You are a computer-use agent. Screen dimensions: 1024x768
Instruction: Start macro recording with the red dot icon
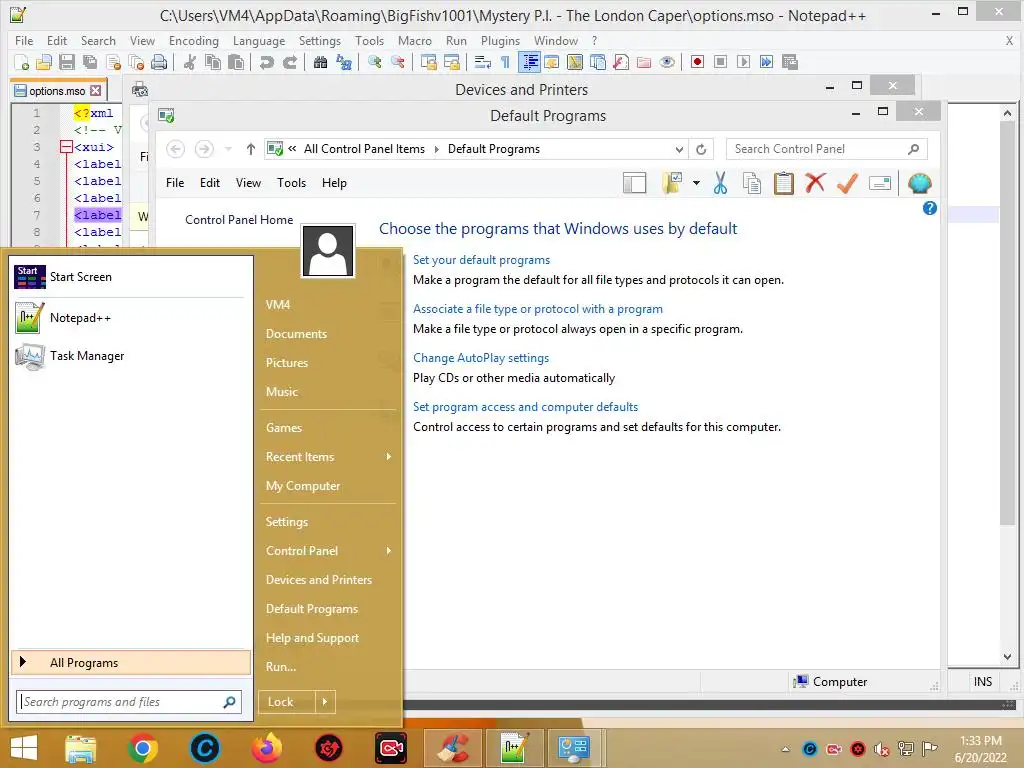tap(697, 62)
